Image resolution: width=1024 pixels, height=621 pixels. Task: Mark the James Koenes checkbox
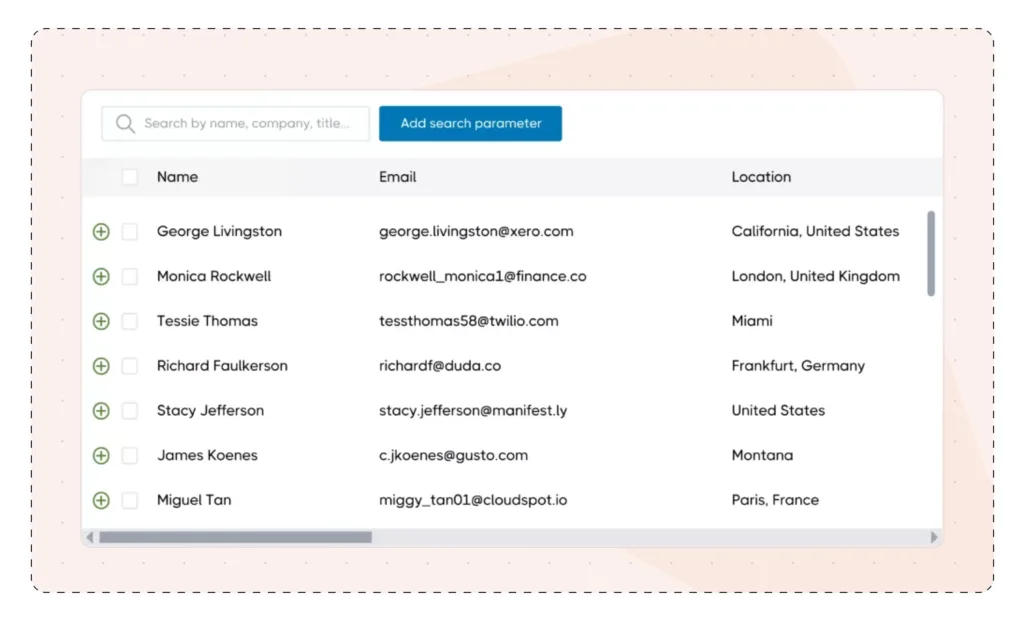click(x=130, y=455)
